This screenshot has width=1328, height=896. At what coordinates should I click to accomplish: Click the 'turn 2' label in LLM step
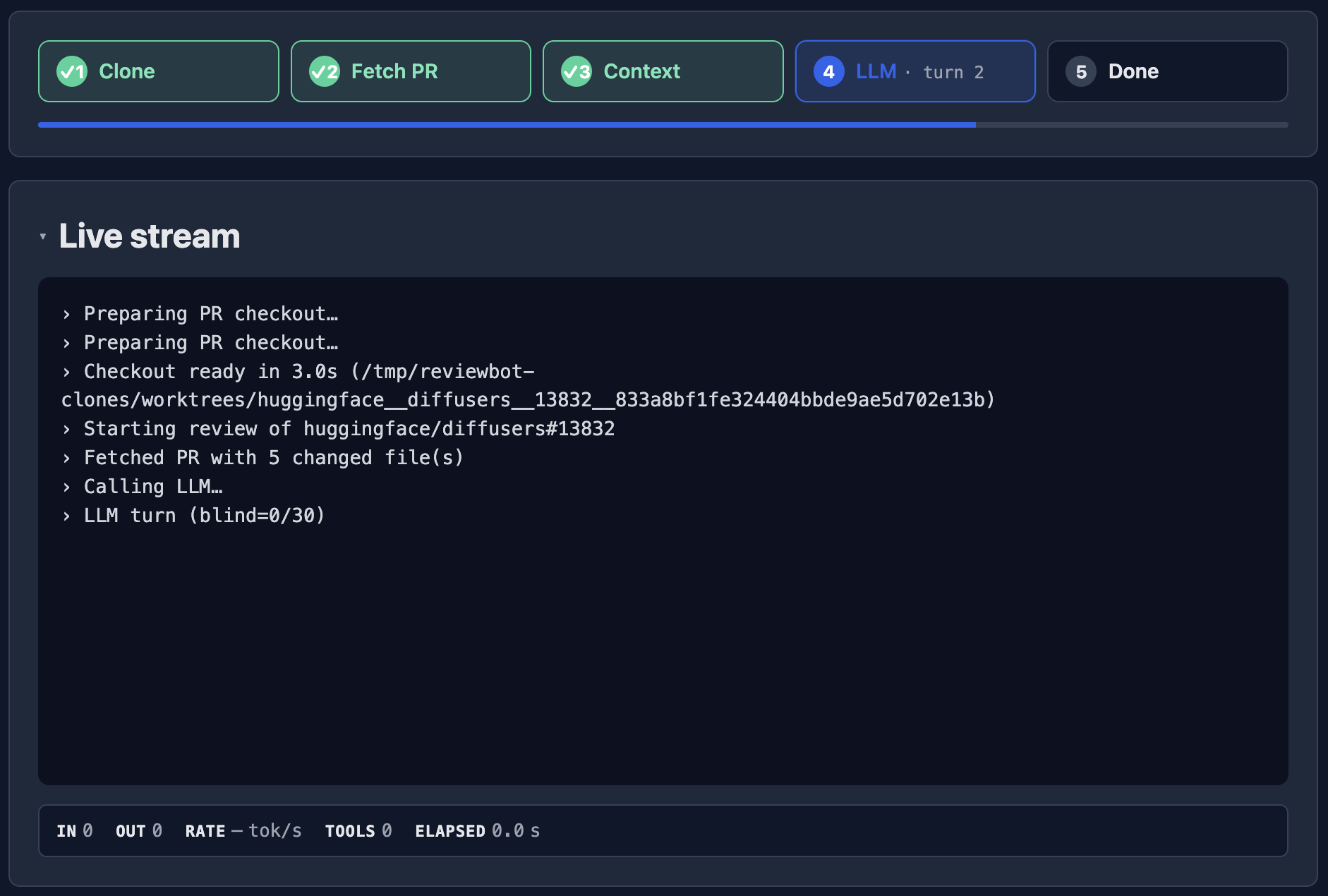(953, 72)
